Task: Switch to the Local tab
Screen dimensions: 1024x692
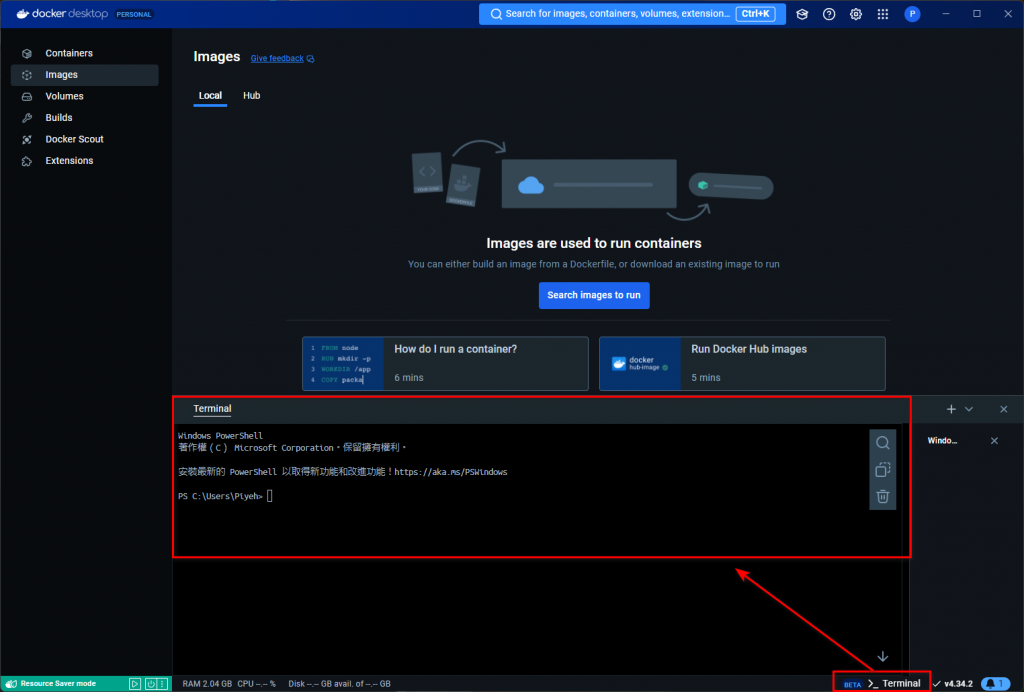Action: pos(210,95)
